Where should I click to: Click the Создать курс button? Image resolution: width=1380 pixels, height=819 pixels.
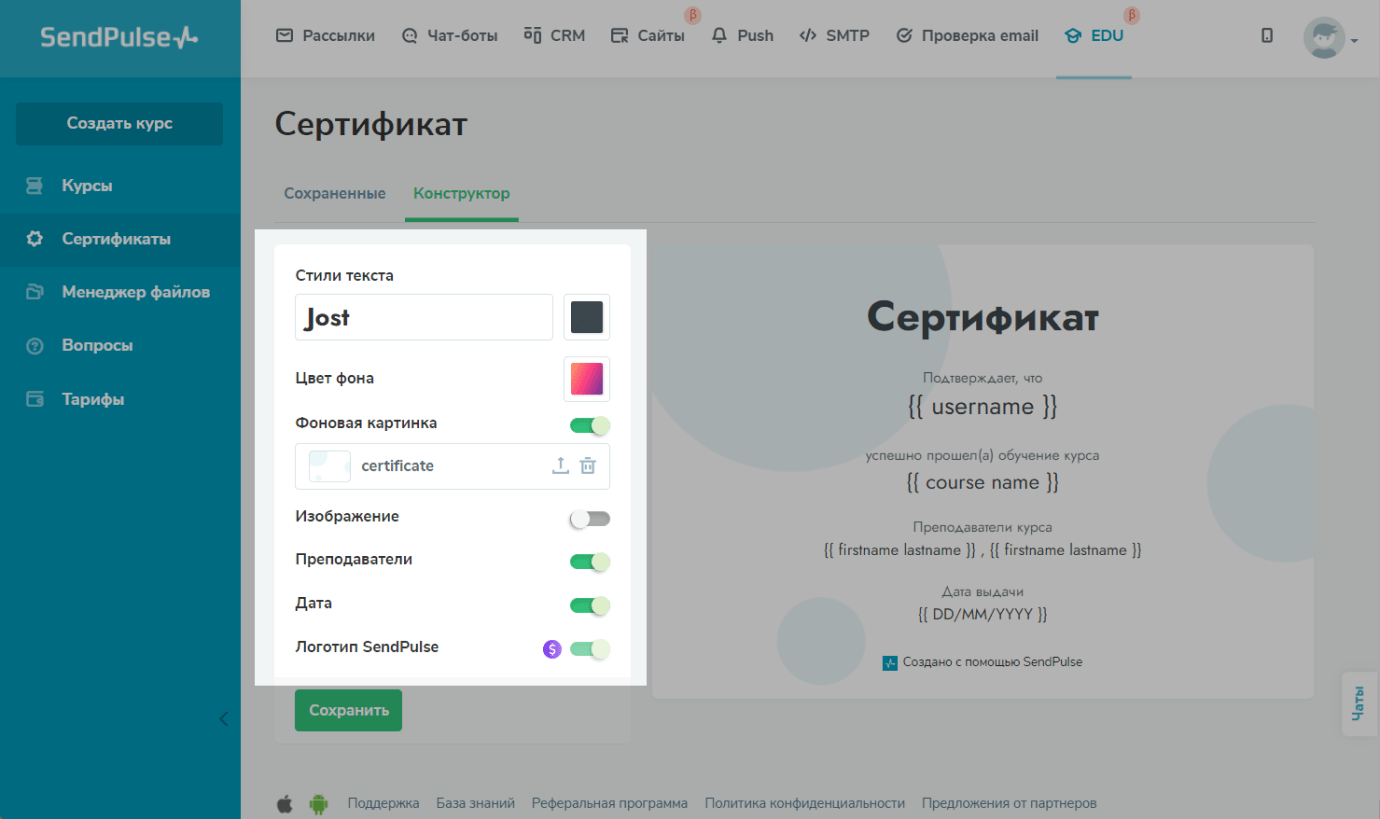(120, 123)
